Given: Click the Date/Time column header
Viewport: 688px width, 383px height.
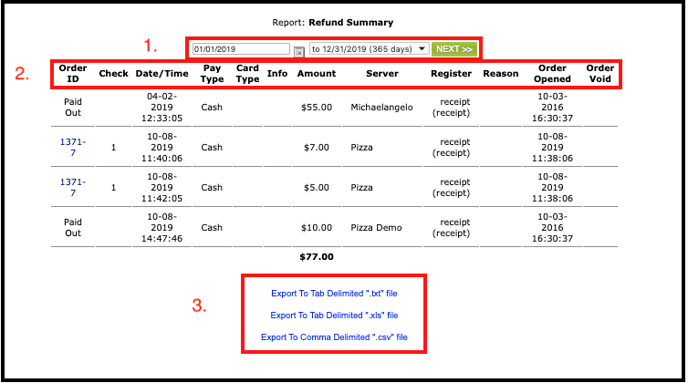Looking at the screenshot, I should (x=162, y=74).
